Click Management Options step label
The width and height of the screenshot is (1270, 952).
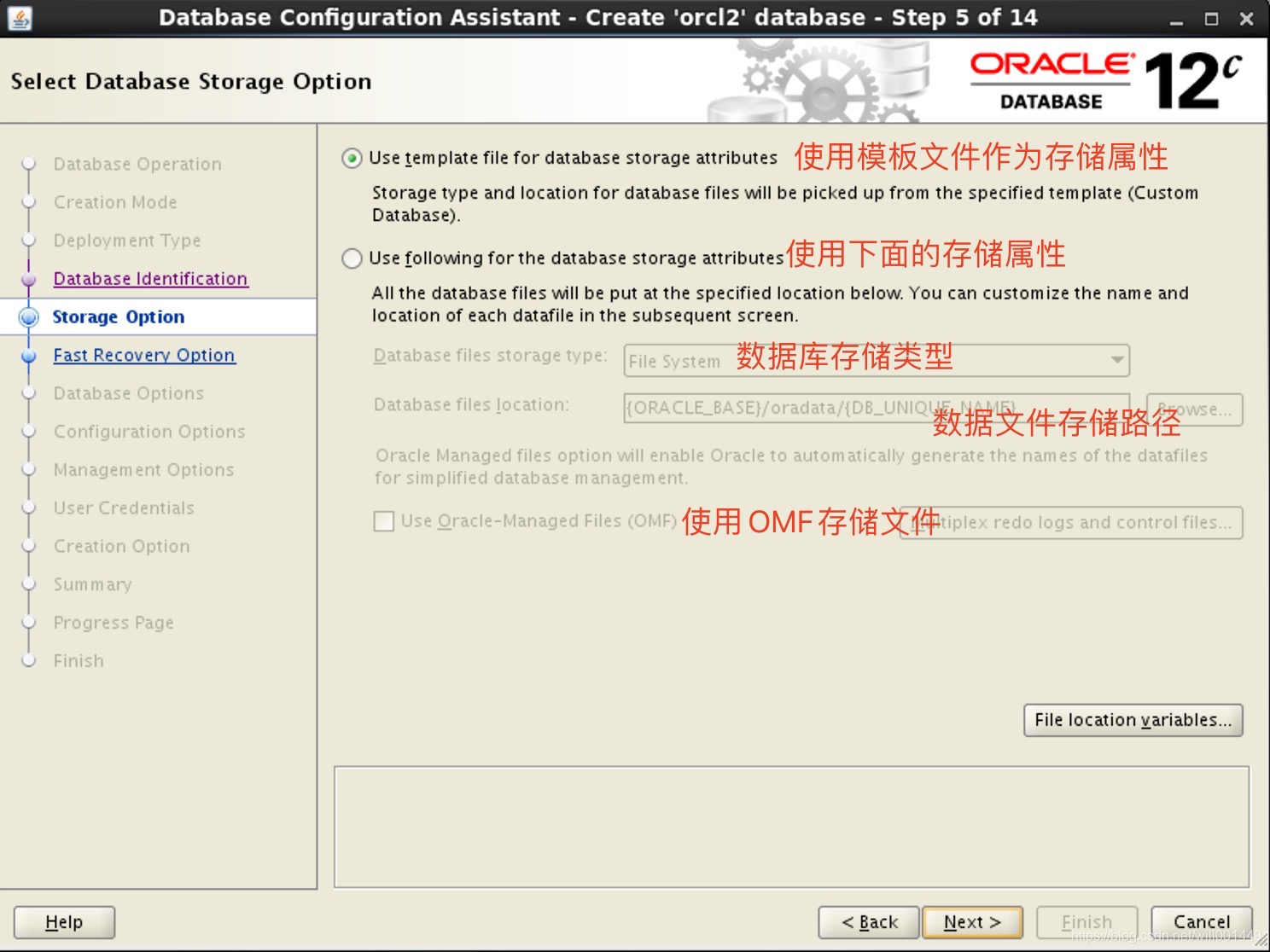tap(143, 470)
